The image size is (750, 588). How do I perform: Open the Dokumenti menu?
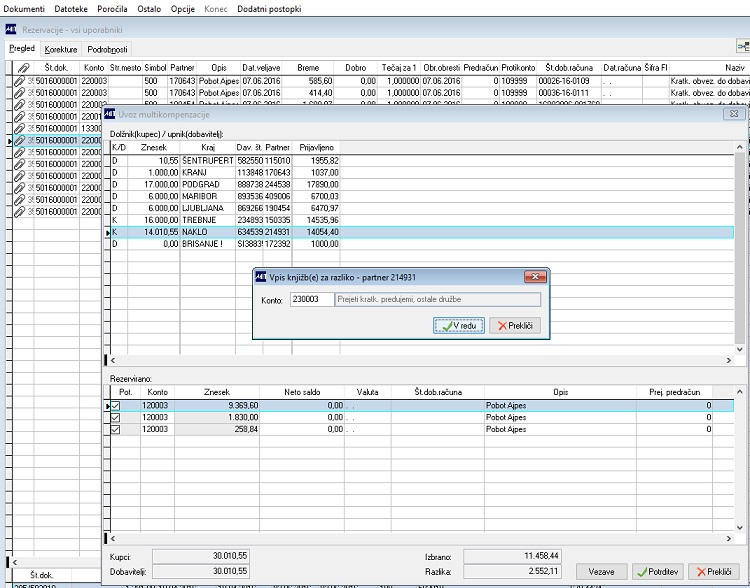[x=25, y=8]
